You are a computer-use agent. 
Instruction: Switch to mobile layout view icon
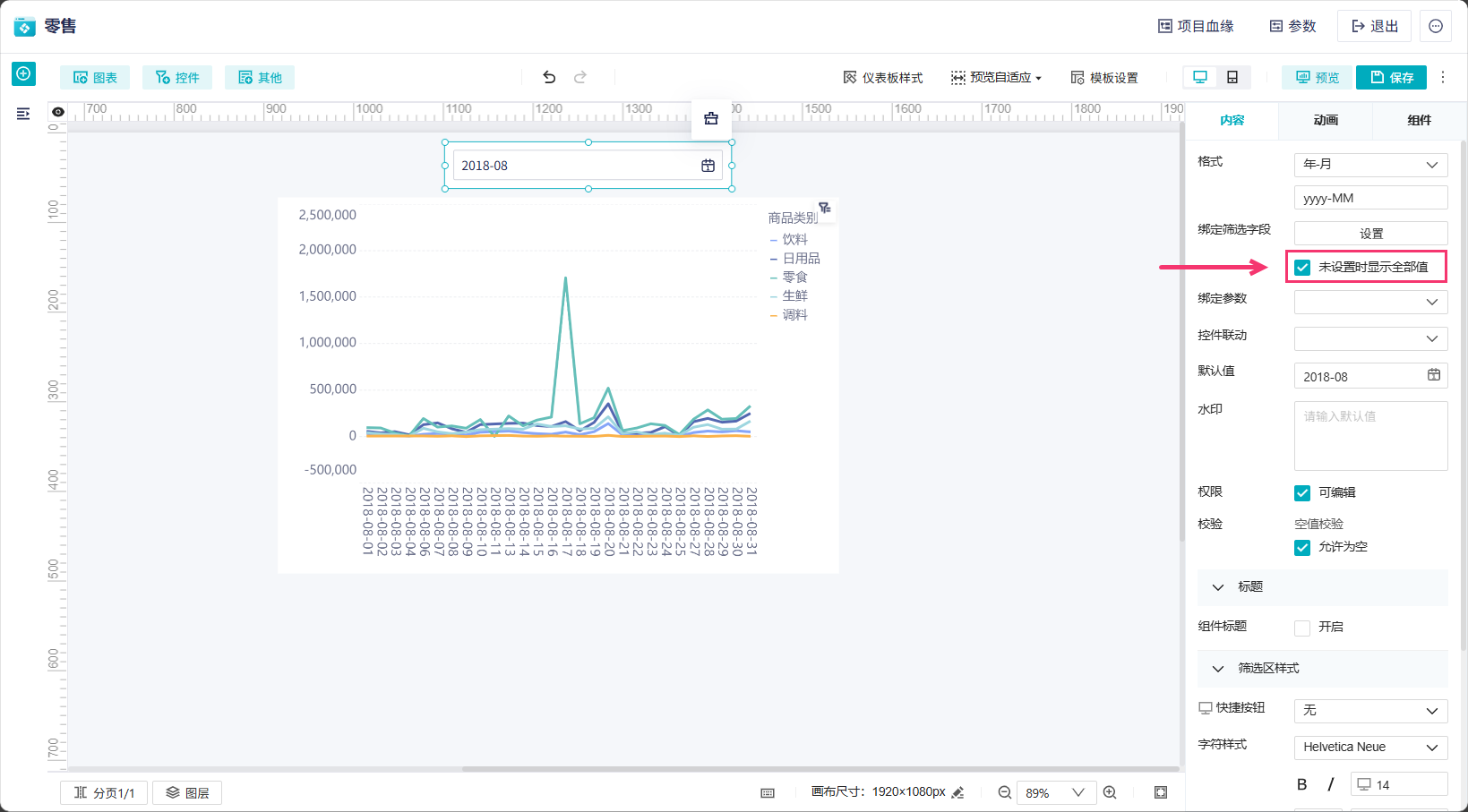1232,78
